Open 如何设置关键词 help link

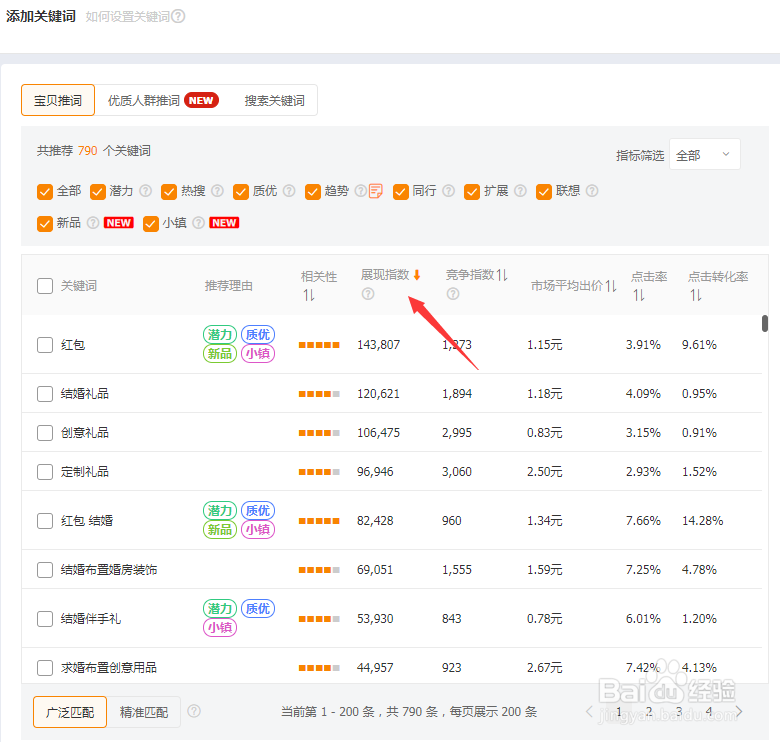coord(128,17)
